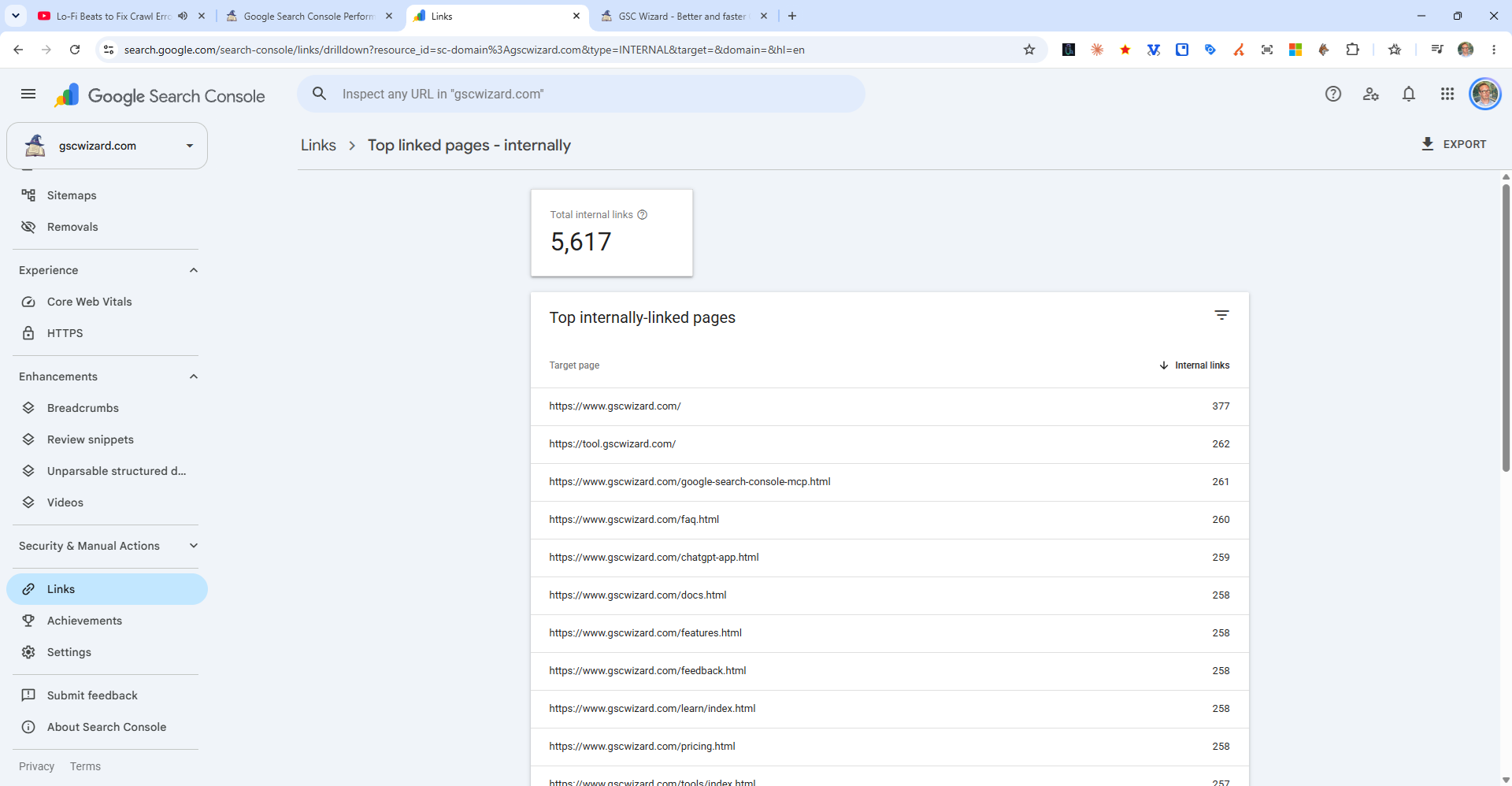Open the Google apps grid
Screen dimensions: 1512x786
1447,95
